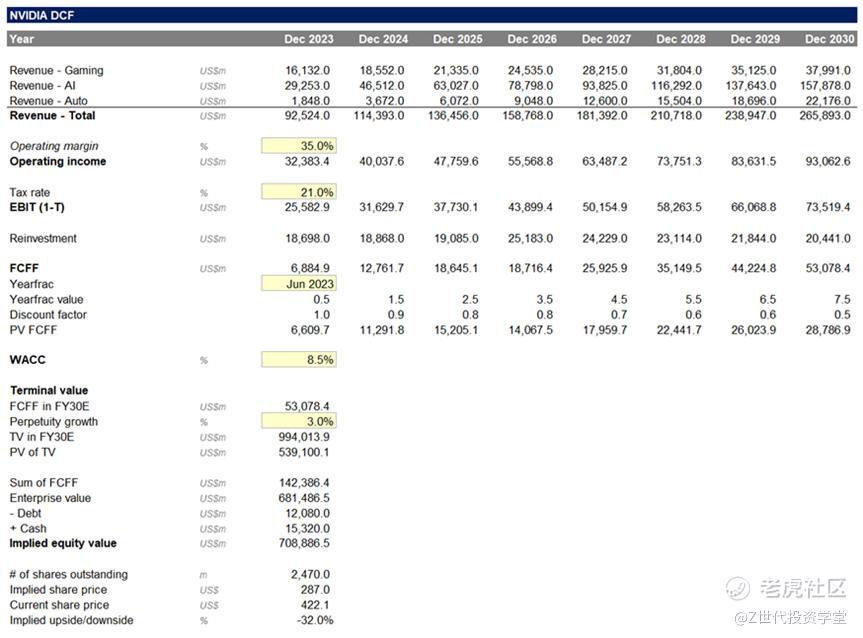Select AI revenue value 29,253.0

(308, 86)
